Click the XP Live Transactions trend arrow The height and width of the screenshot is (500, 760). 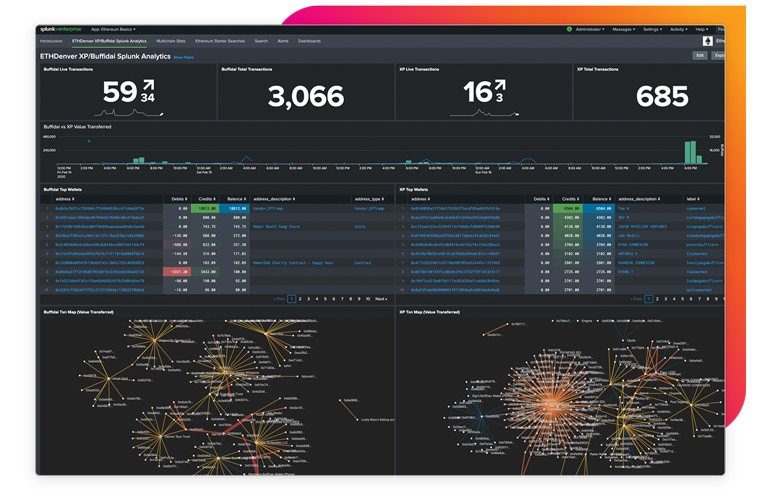coord(500,86)
